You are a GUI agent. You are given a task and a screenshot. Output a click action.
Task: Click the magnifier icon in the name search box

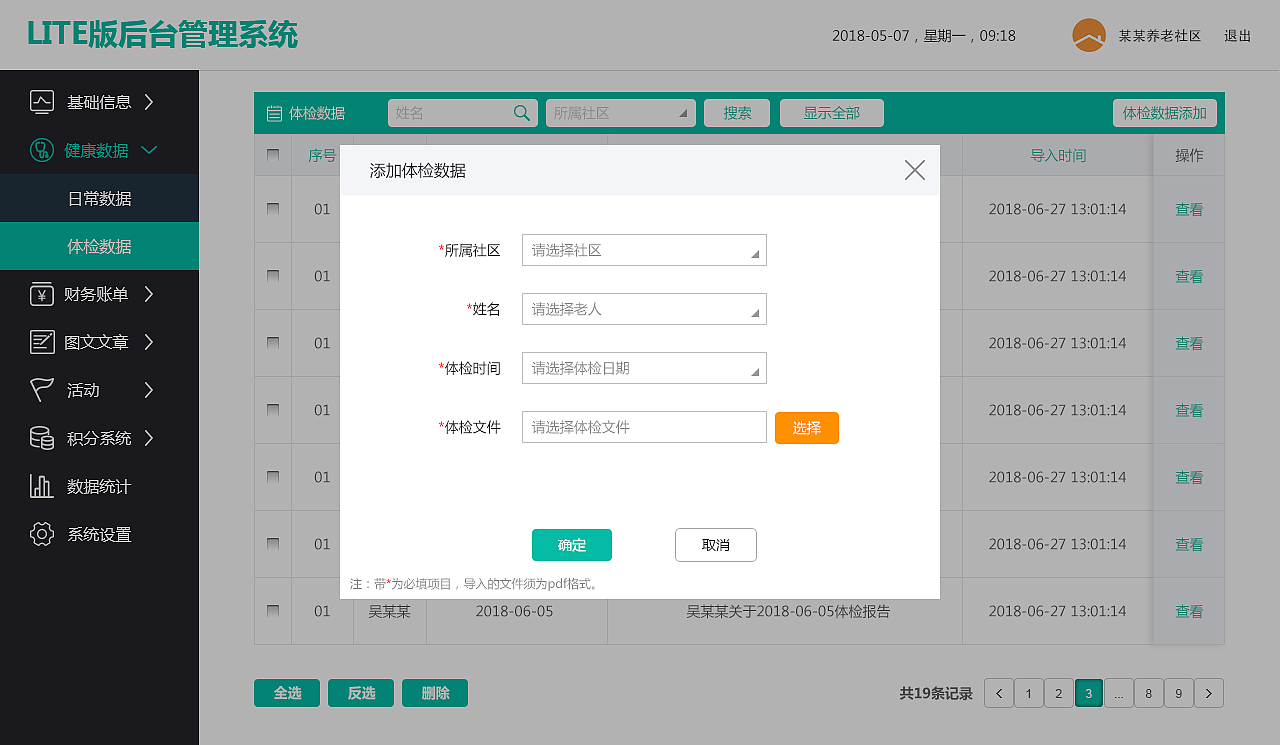coord(521,113)
